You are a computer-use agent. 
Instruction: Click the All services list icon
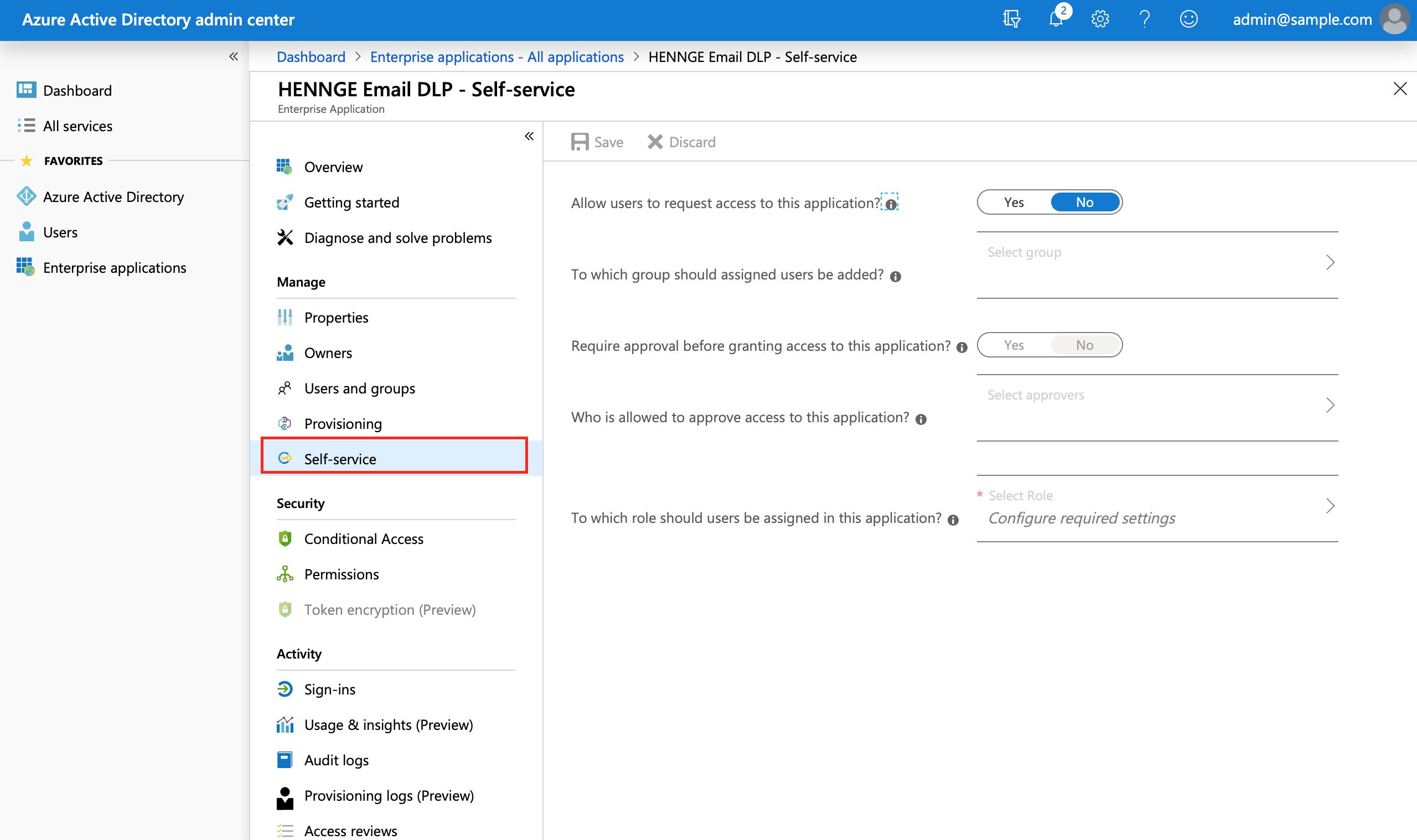pos(26,125)
